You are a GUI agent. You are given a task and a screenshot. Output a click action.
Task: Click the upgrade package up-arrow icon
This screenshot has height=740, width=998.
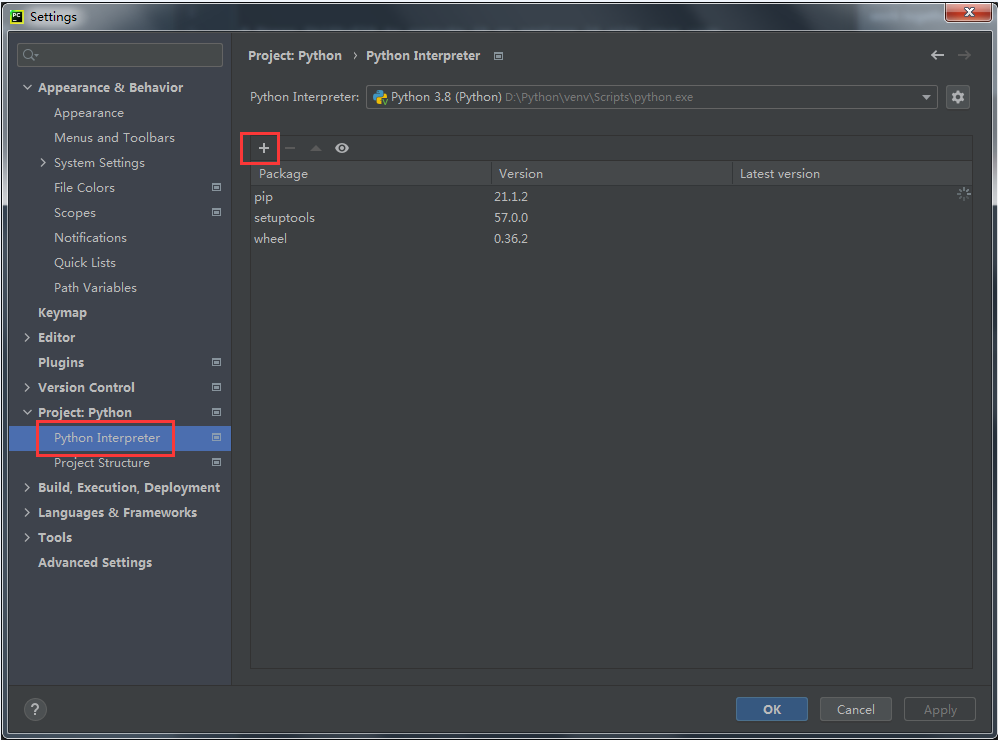316,148
